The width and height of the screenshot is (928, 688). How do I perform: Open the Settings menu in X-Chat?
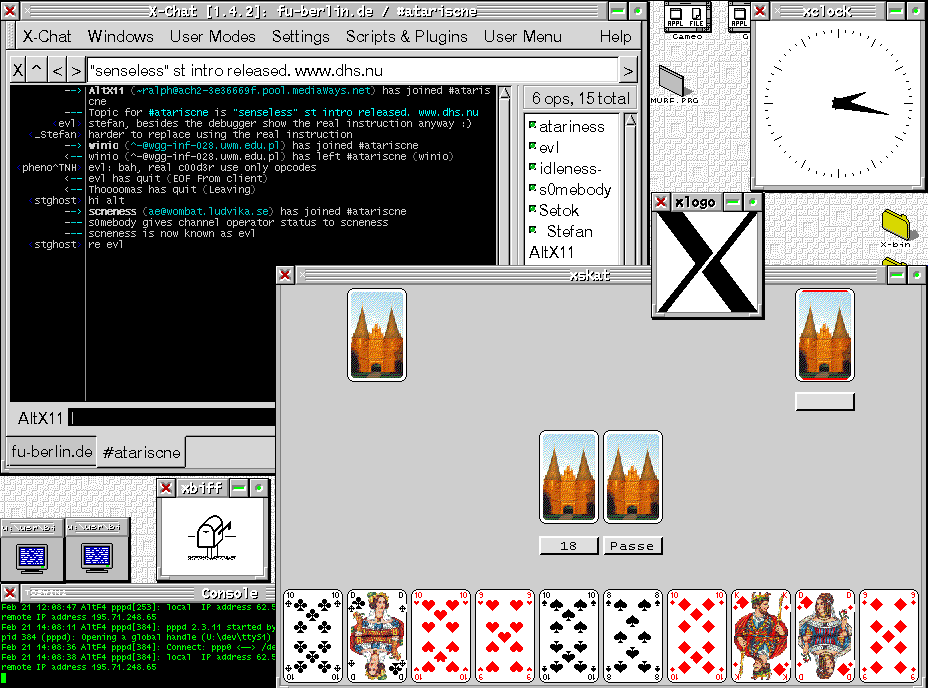301,37
